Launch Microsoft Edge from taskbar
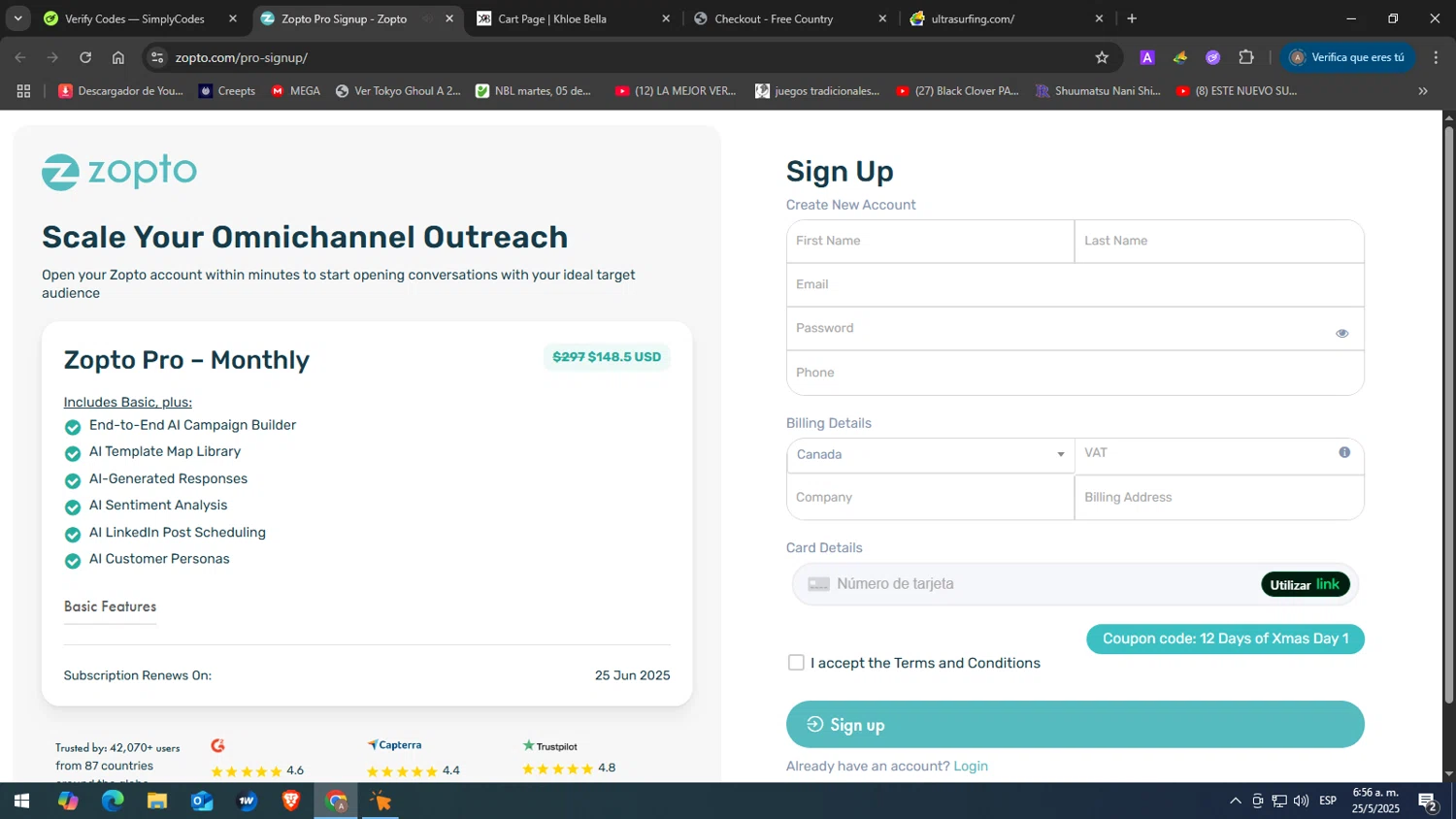Image resolution: width=1456 pixels, height=819 pixels. [x=113, y=801]
